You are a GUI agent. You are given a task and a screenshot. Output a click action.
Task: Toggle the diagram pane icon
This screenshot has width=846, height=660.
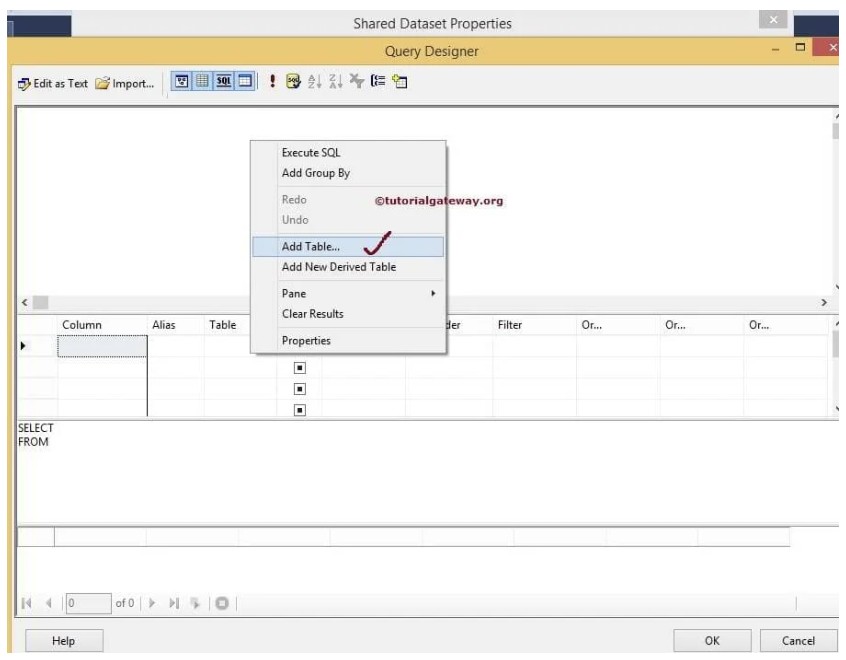pos(182,81)
